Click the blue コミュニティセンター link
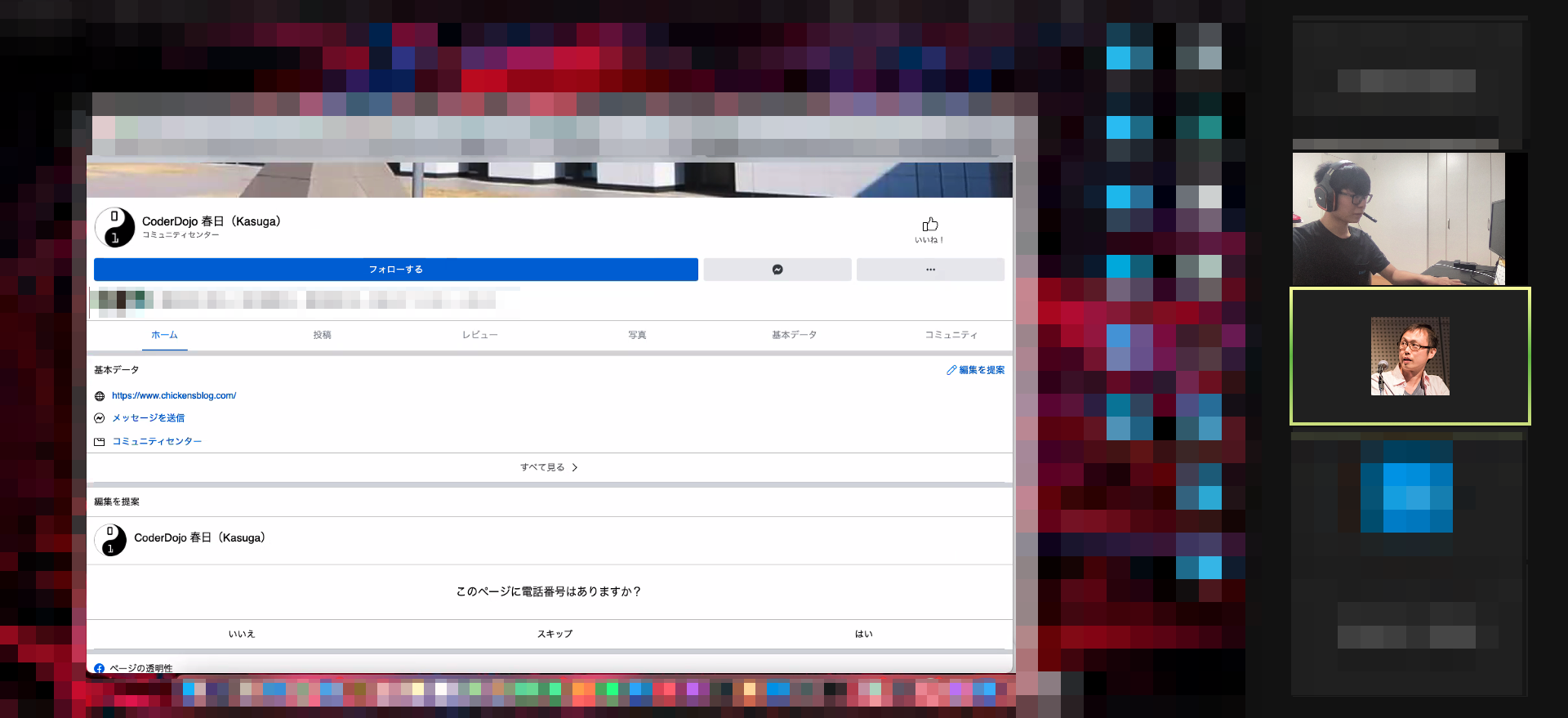This screenshot has width=1568, height=718. point(157,442)
